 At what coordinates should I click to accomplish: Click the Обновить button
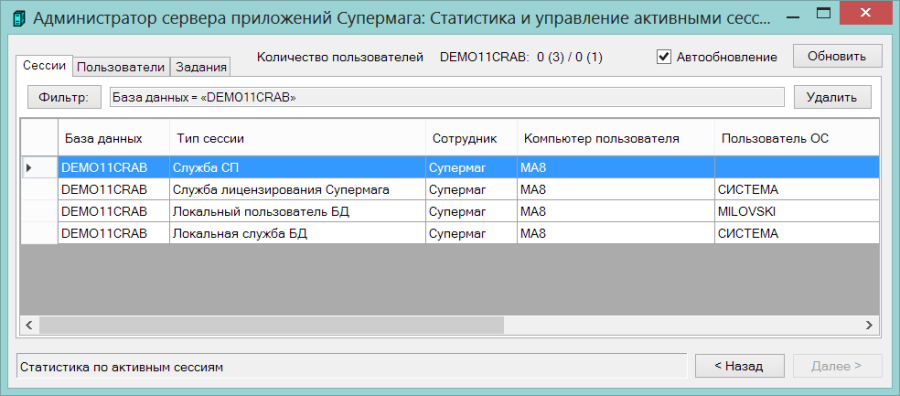[x=837, y=56]
